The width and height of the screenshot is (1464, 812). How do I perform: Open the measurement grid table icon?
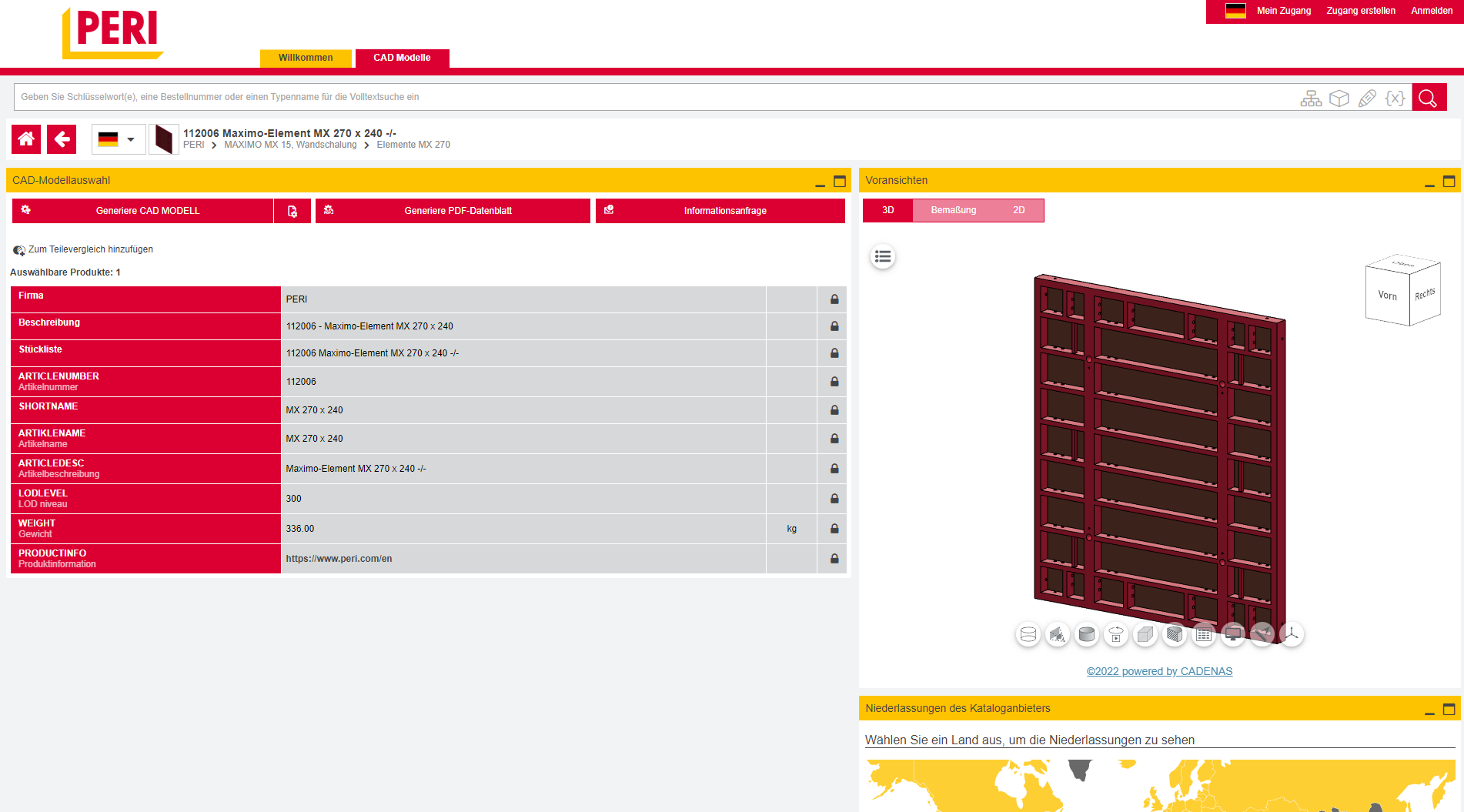tap(1203, 634)
